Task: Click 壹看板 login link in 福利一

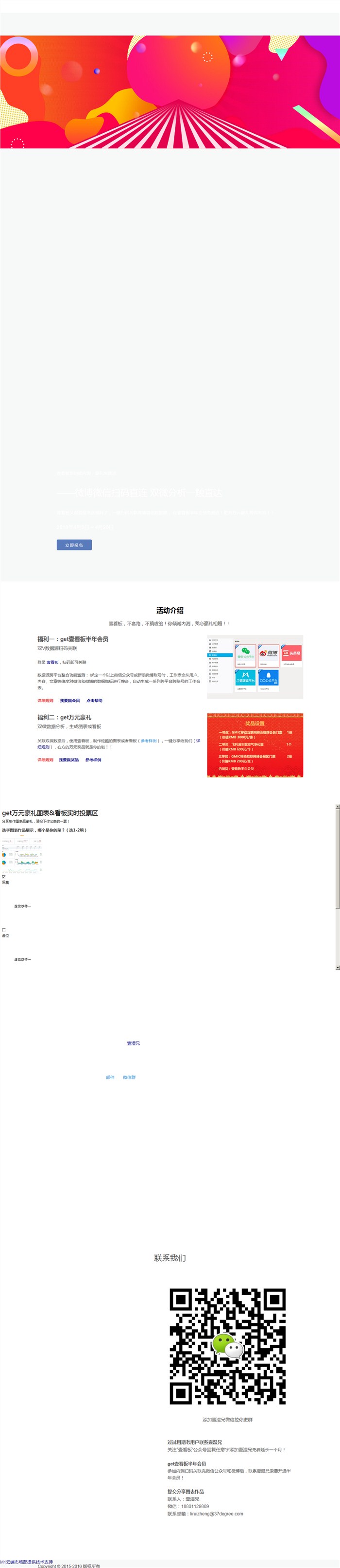Action: (53, 662)
